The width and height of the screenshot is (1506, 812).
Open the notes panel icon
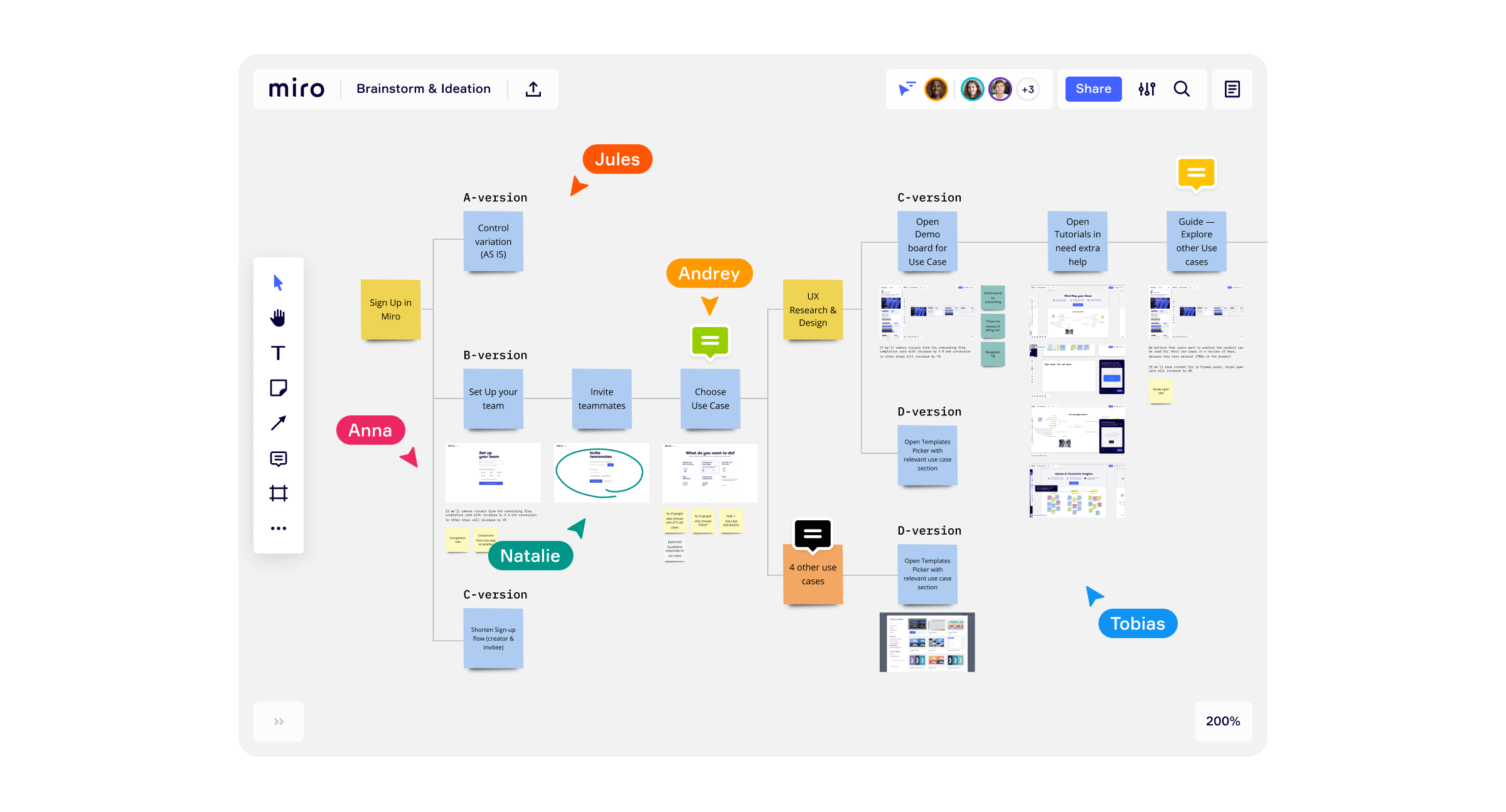[x=1232, y=89]
